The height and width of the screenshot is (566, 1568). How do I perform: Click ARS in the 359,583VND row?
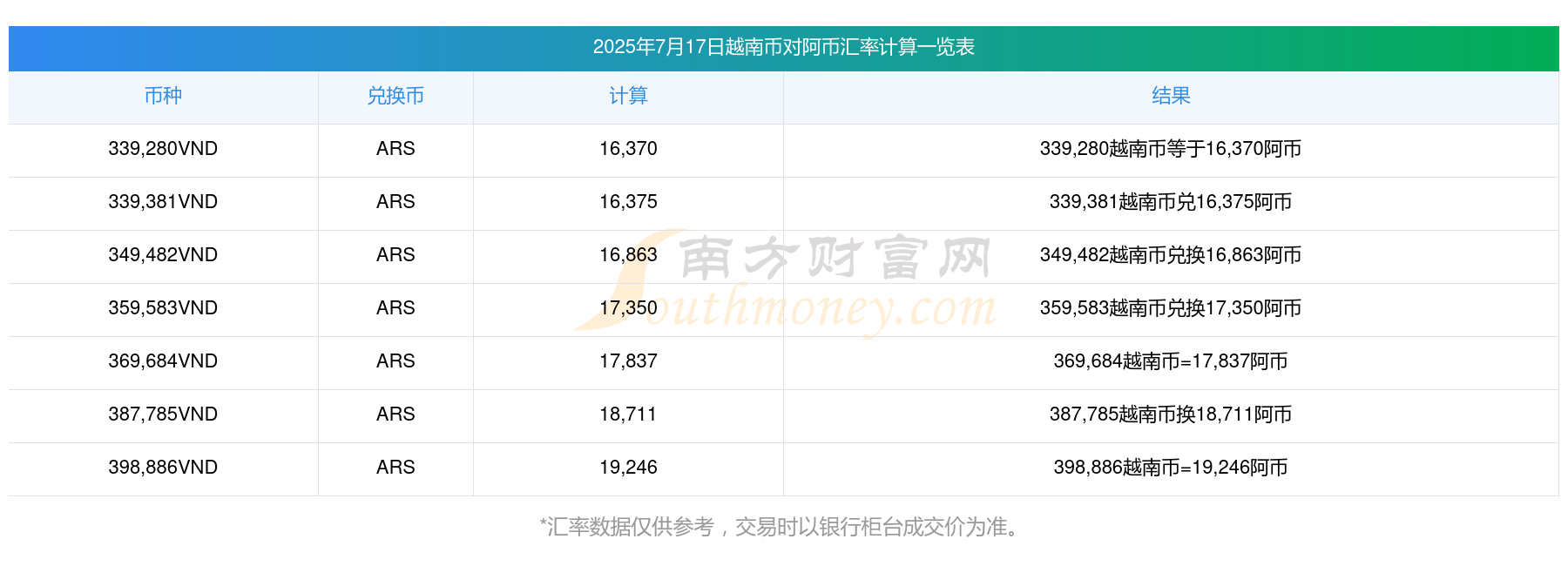[x=395, y=308]
